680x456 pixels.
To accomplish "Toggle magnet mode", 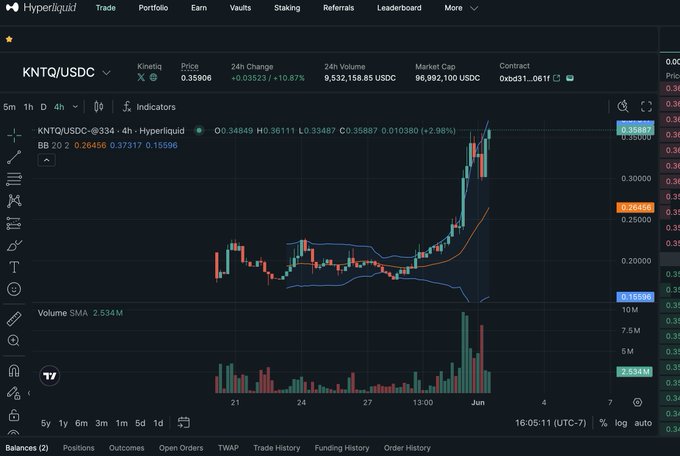I will 14,371.
